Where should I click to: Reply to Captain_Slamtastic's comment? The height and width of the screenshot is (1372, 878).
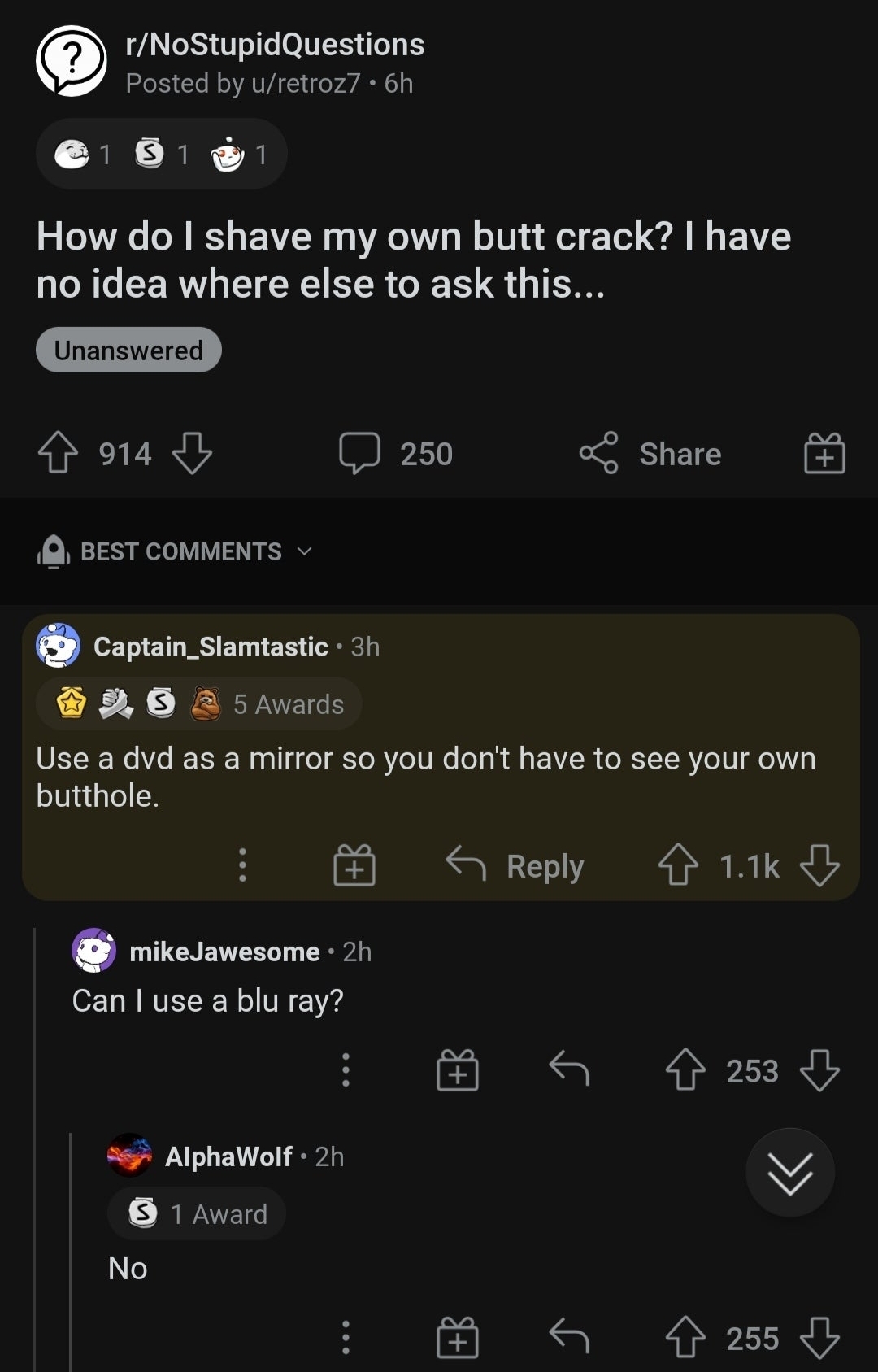tap(515, 865)
